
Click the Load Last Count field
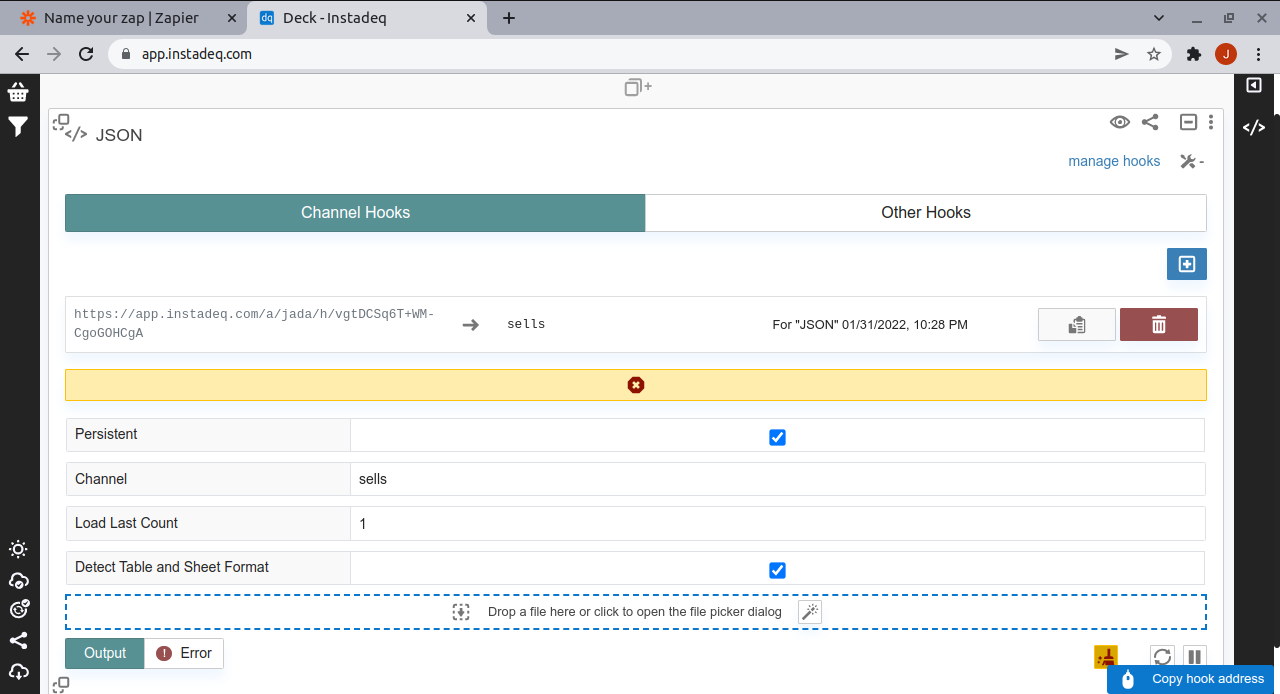(x=778, y=523)
